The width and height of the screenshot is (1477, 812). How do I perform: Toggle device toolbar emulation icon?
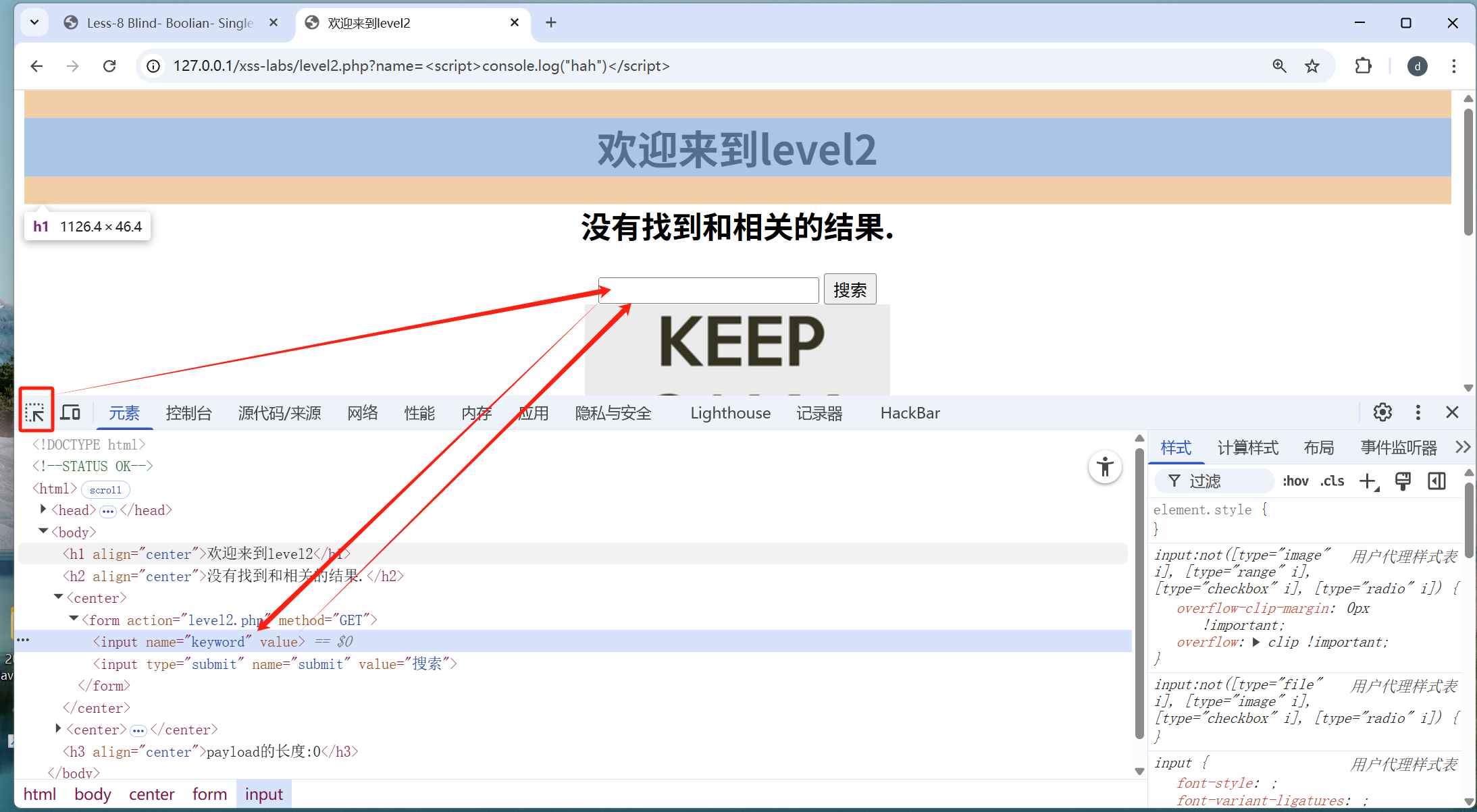pos(70,412)
